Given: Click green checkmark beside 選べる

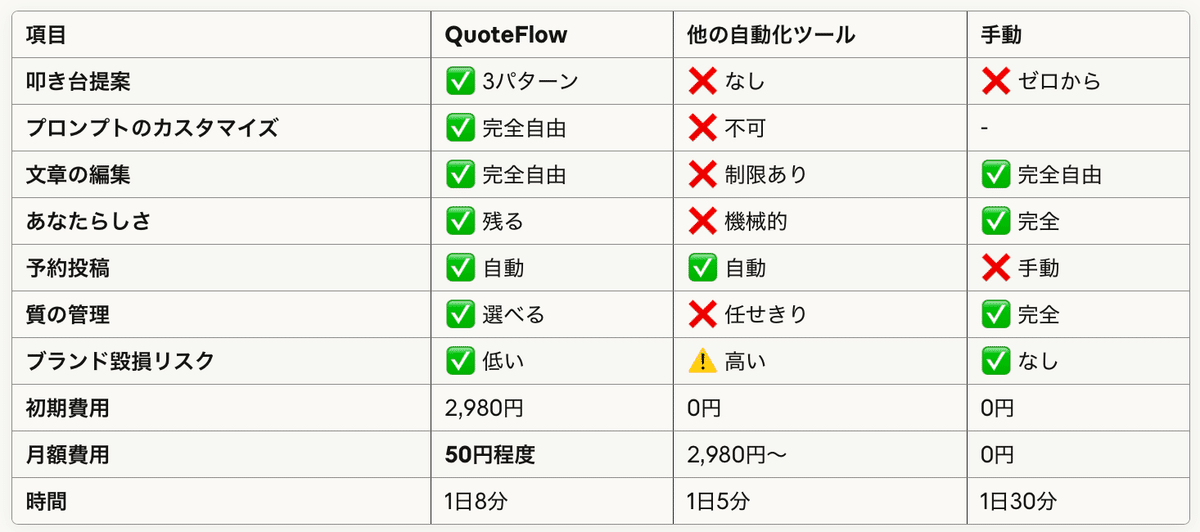Looking at the screenshot, I should click(460, 315).
